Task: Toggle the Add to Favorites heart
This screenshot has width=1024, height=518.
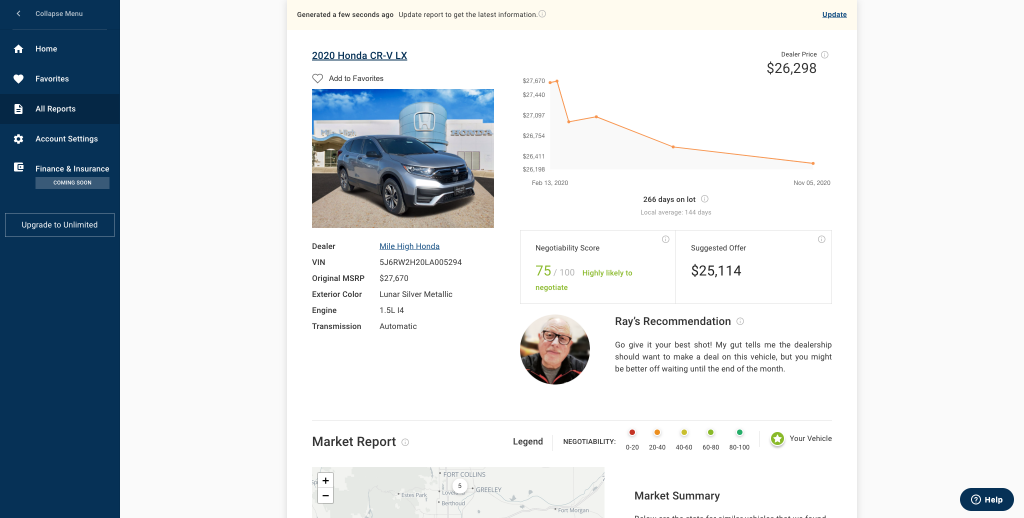Action: click(x=317, y=78)
